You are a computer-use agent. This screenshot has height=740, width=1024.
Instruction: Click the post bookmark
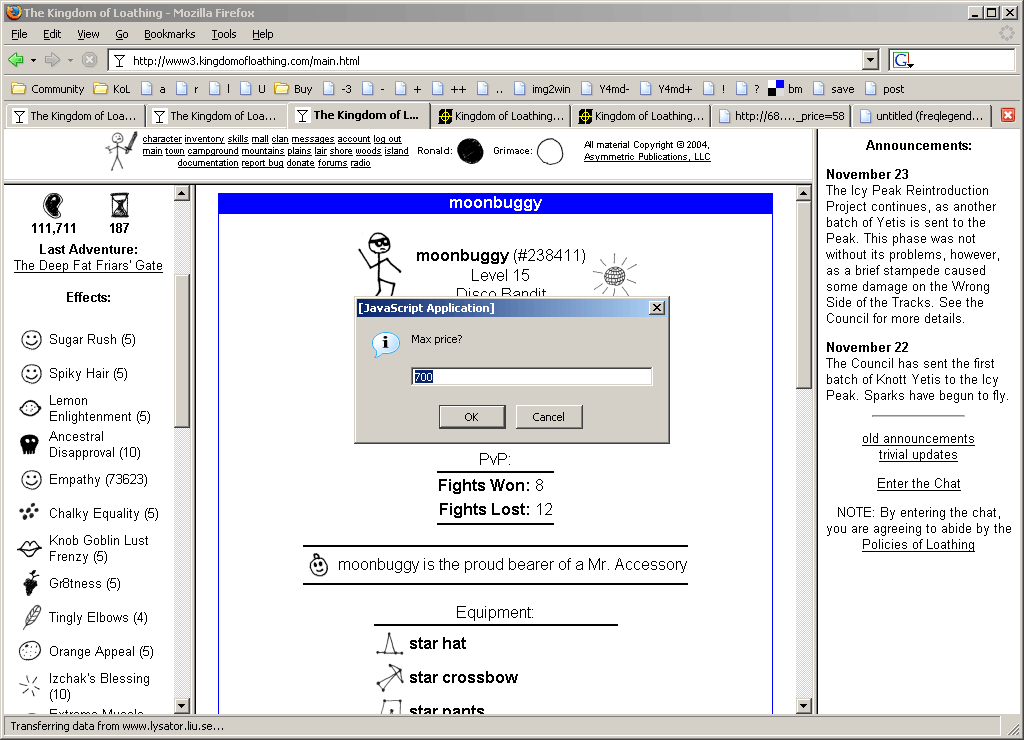[885, 89]
